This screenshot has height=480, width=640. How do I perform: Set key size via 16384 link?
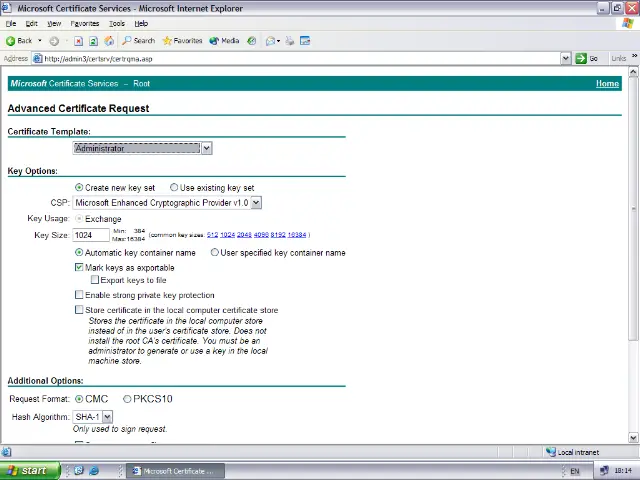297,235
